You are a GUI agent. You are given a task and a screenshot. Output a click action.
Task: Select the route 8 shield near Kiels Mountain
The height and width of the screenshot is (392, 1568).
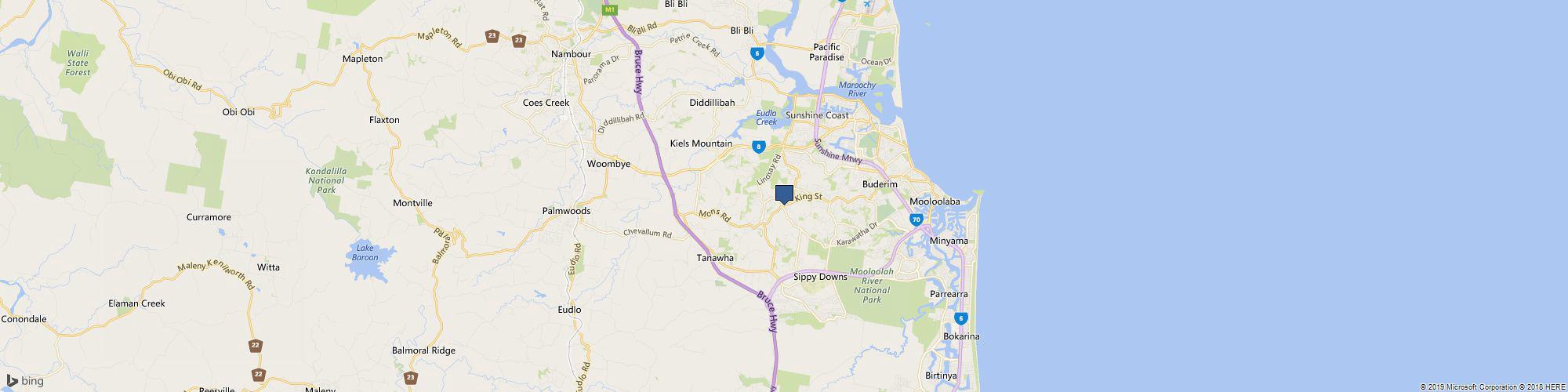click(758, 147)
